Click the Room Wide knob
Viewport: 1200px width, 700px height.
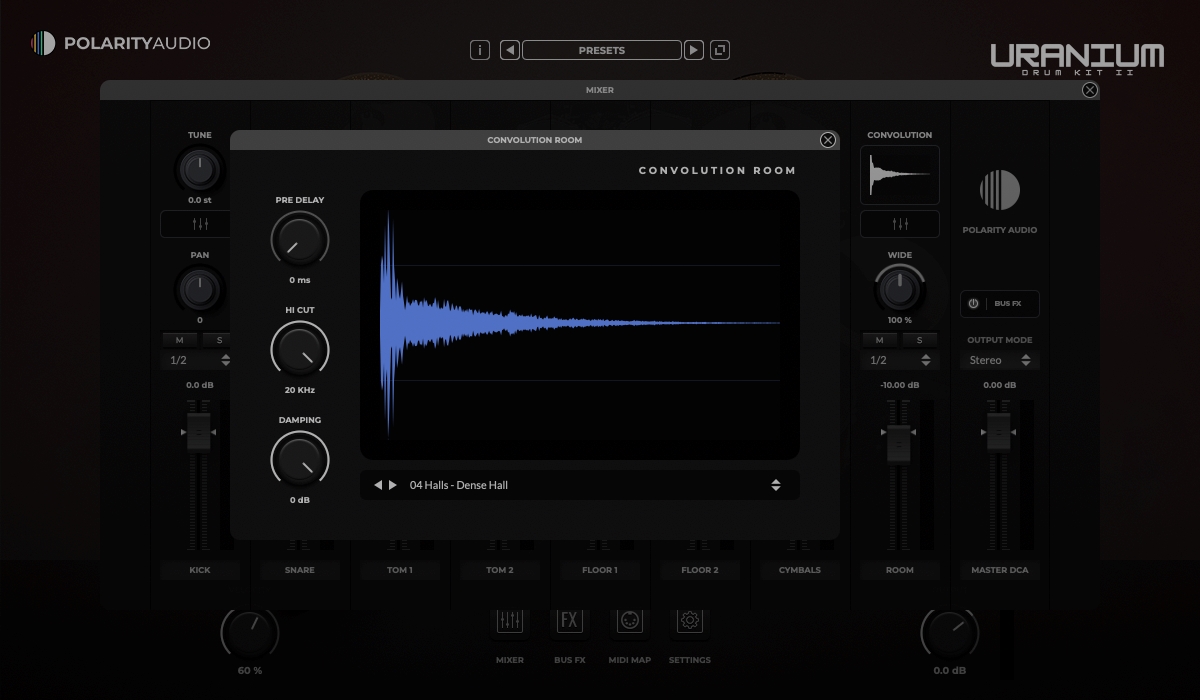(900, 290)
